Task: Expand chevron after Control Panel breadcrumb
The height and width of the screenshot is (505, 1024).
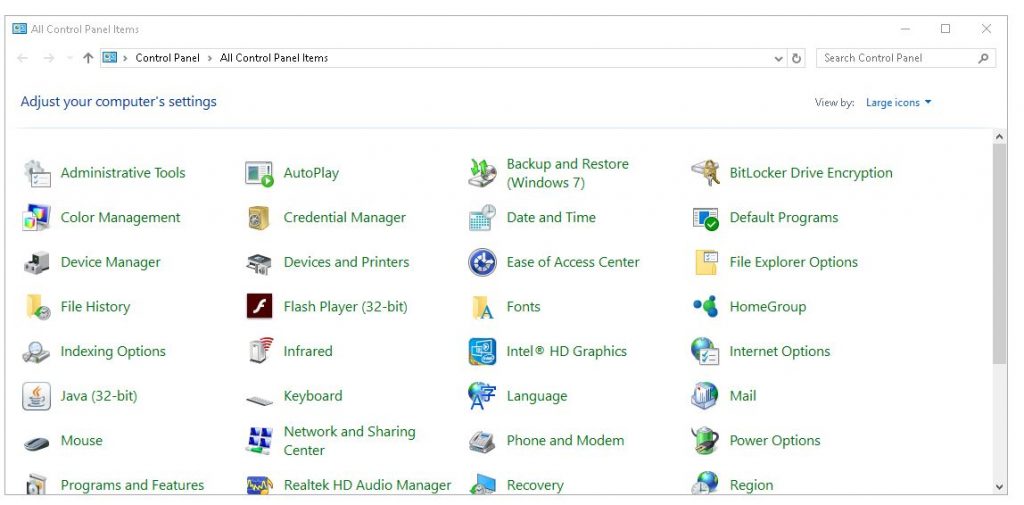Action: coord(210,58)
